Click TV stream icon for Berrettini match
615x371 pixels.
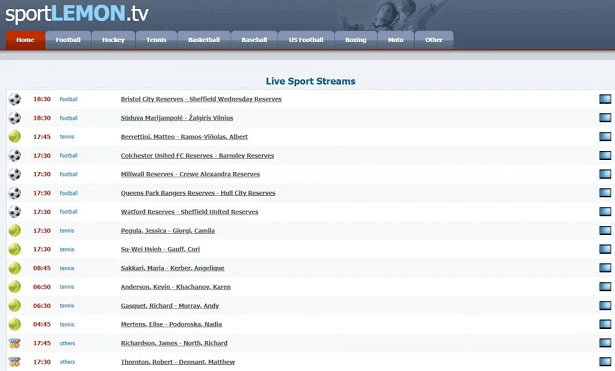click(605, 136)
